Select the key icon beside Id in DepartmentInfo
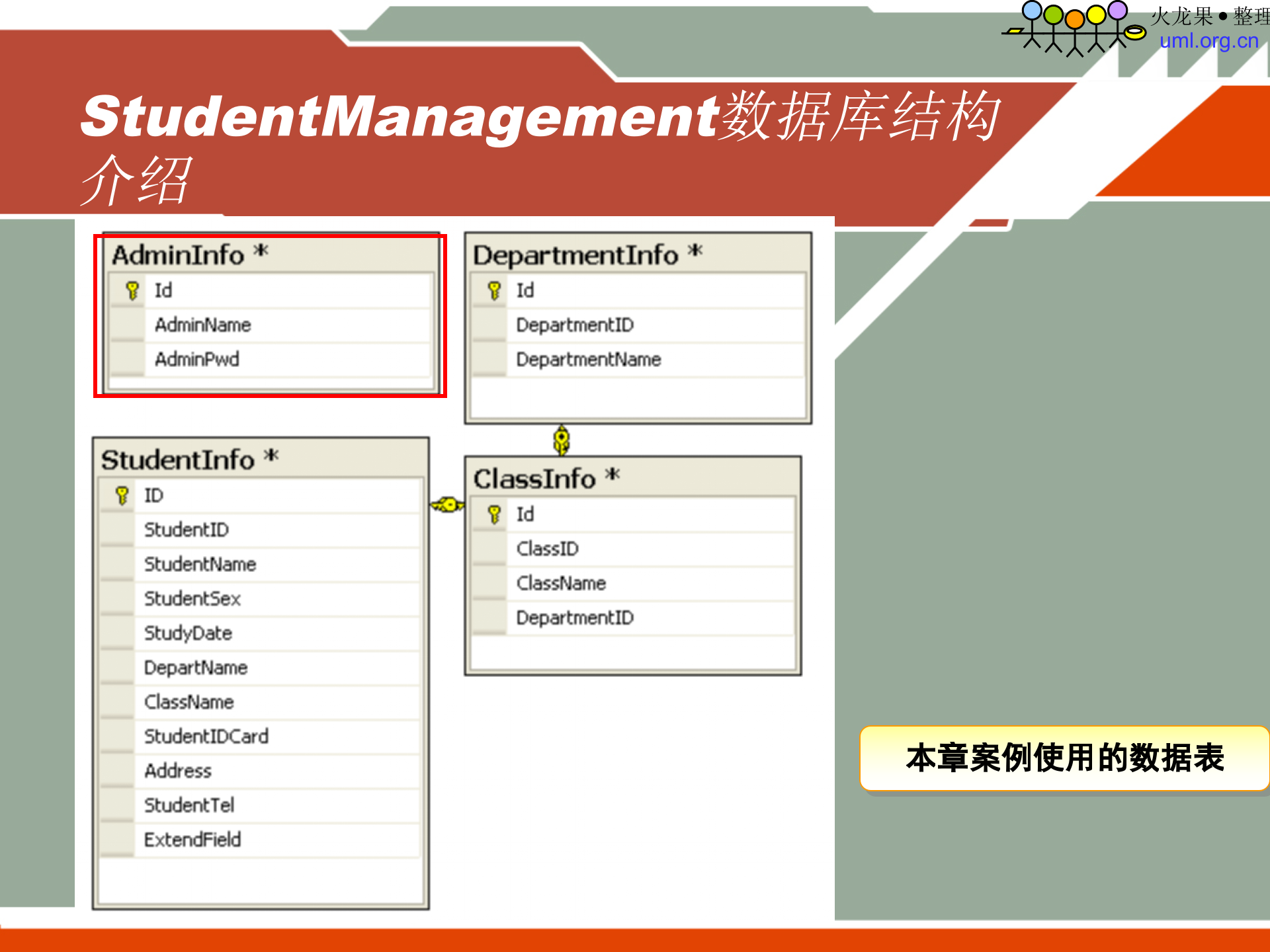This screenshot has height=952, width=1270. coord(493,290)
